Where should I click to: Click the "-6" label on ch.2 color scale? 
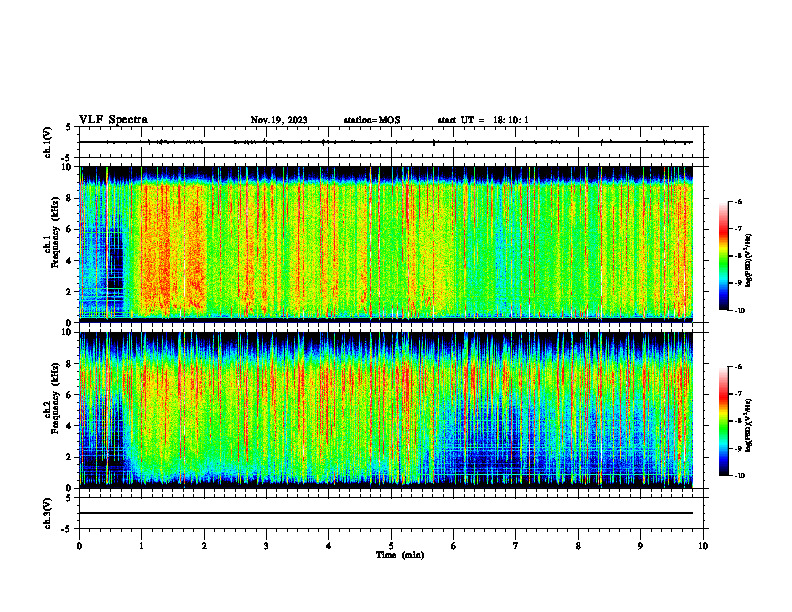click(x=737, y=367)
